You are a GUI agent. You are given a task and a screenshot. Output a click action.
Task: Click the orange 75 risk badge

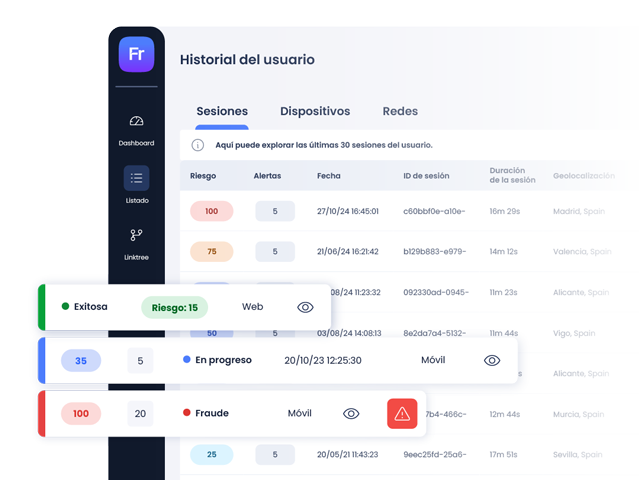point(211,251)
